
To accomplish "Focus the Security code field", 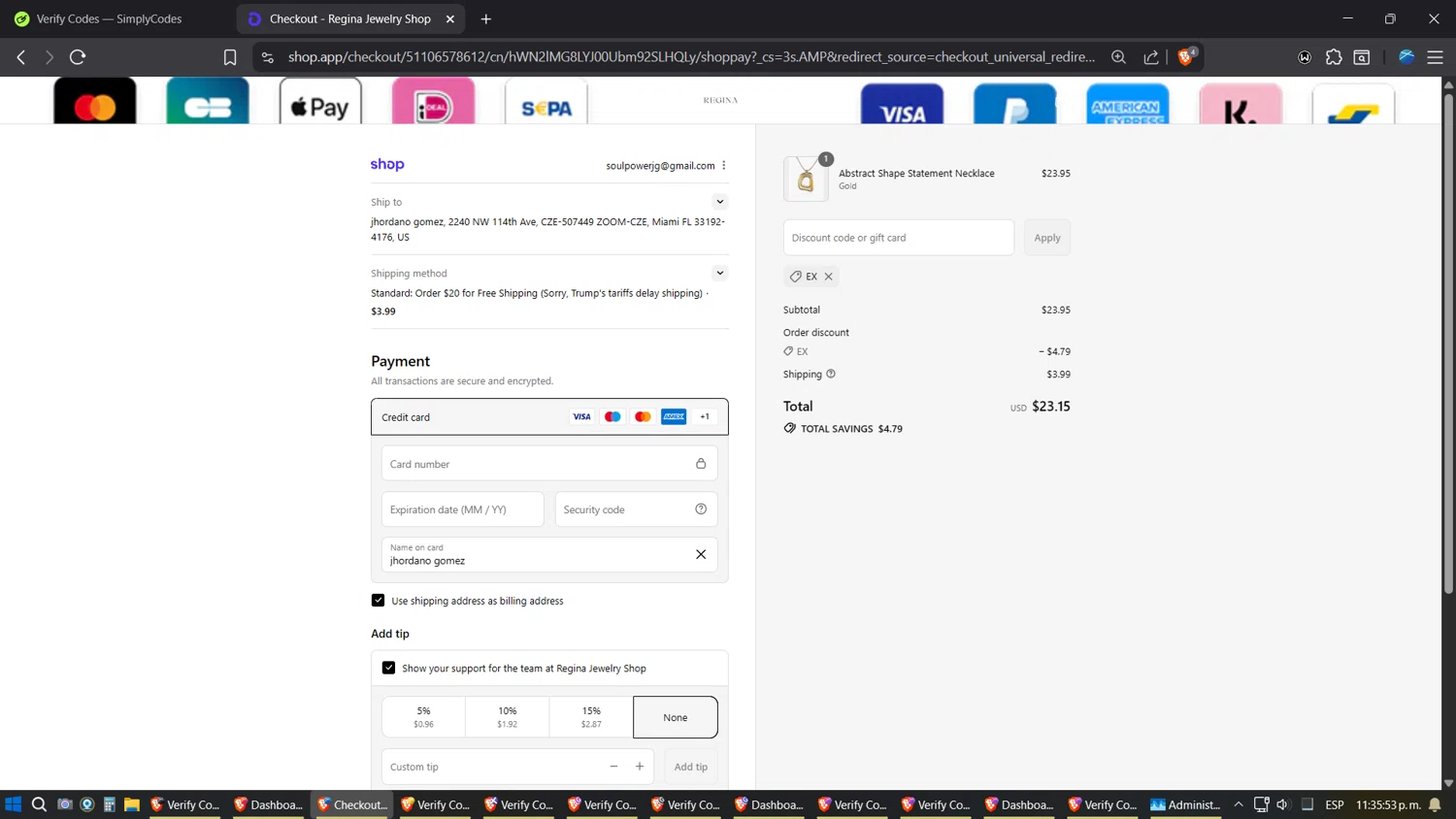I will (636, 508).
